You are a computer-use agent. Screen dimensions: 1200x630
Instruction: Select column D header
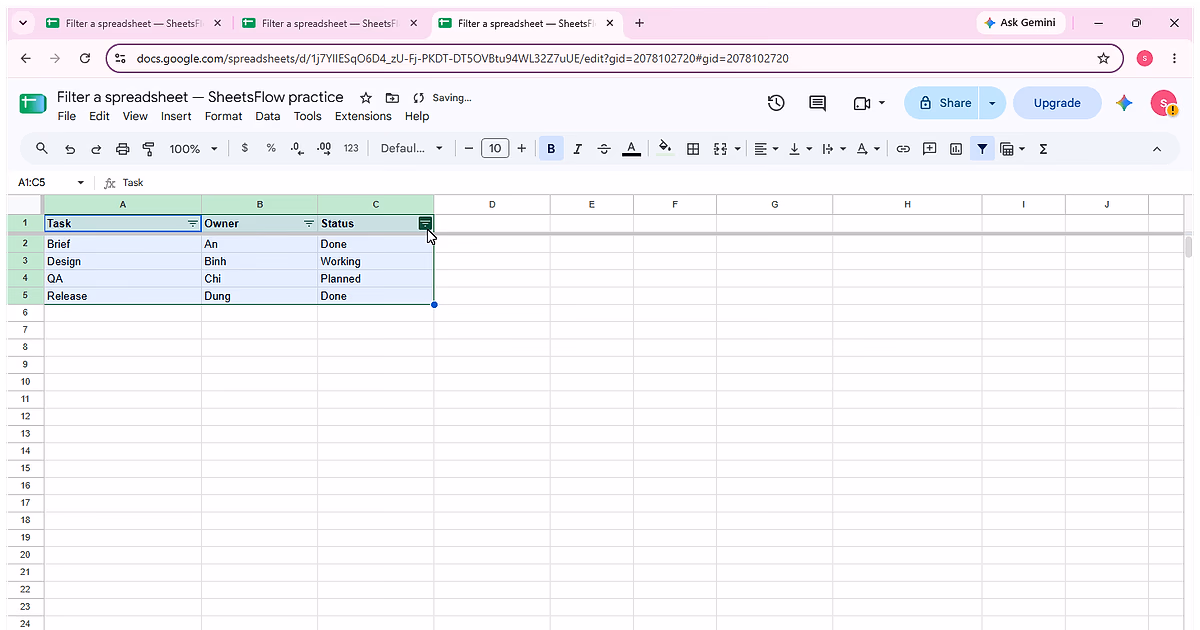point(492,205)
